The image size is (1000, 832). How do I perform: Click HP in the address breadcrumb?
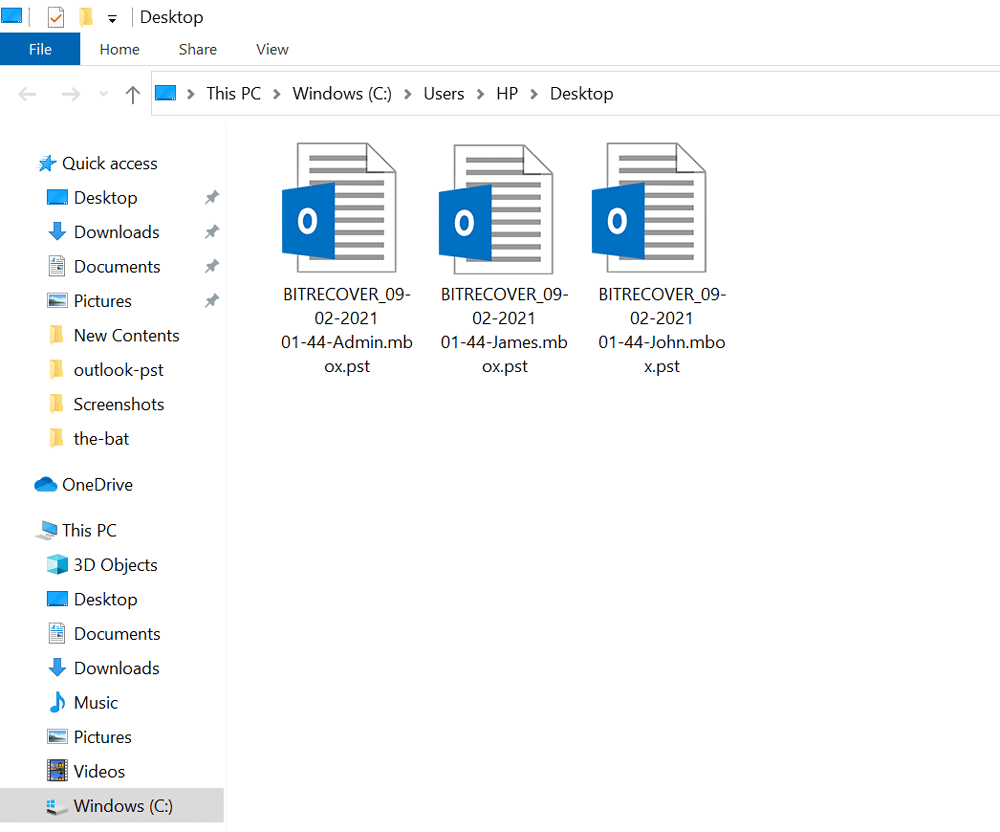point(507,94)
